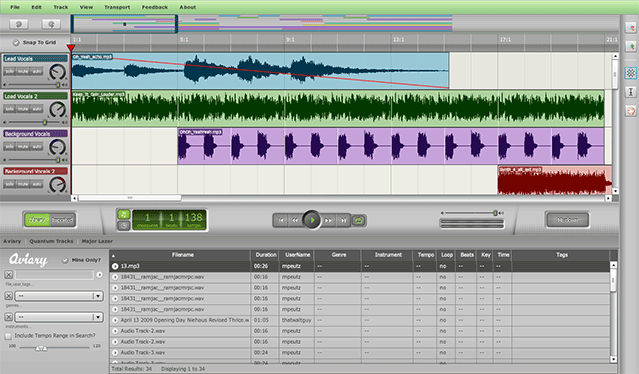Toggle the Snap To Grid checkbox

pos(16,42)
